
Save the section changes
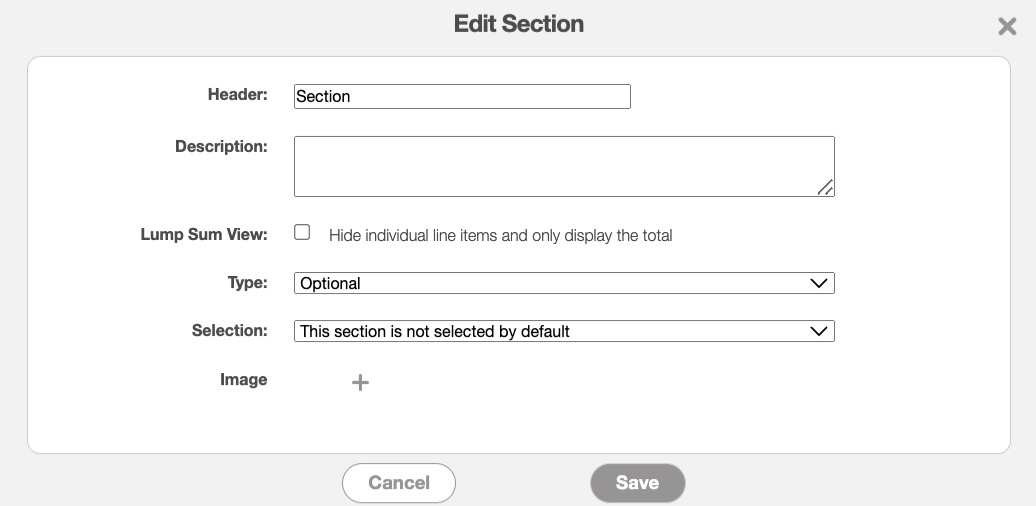tap(637, 483)
